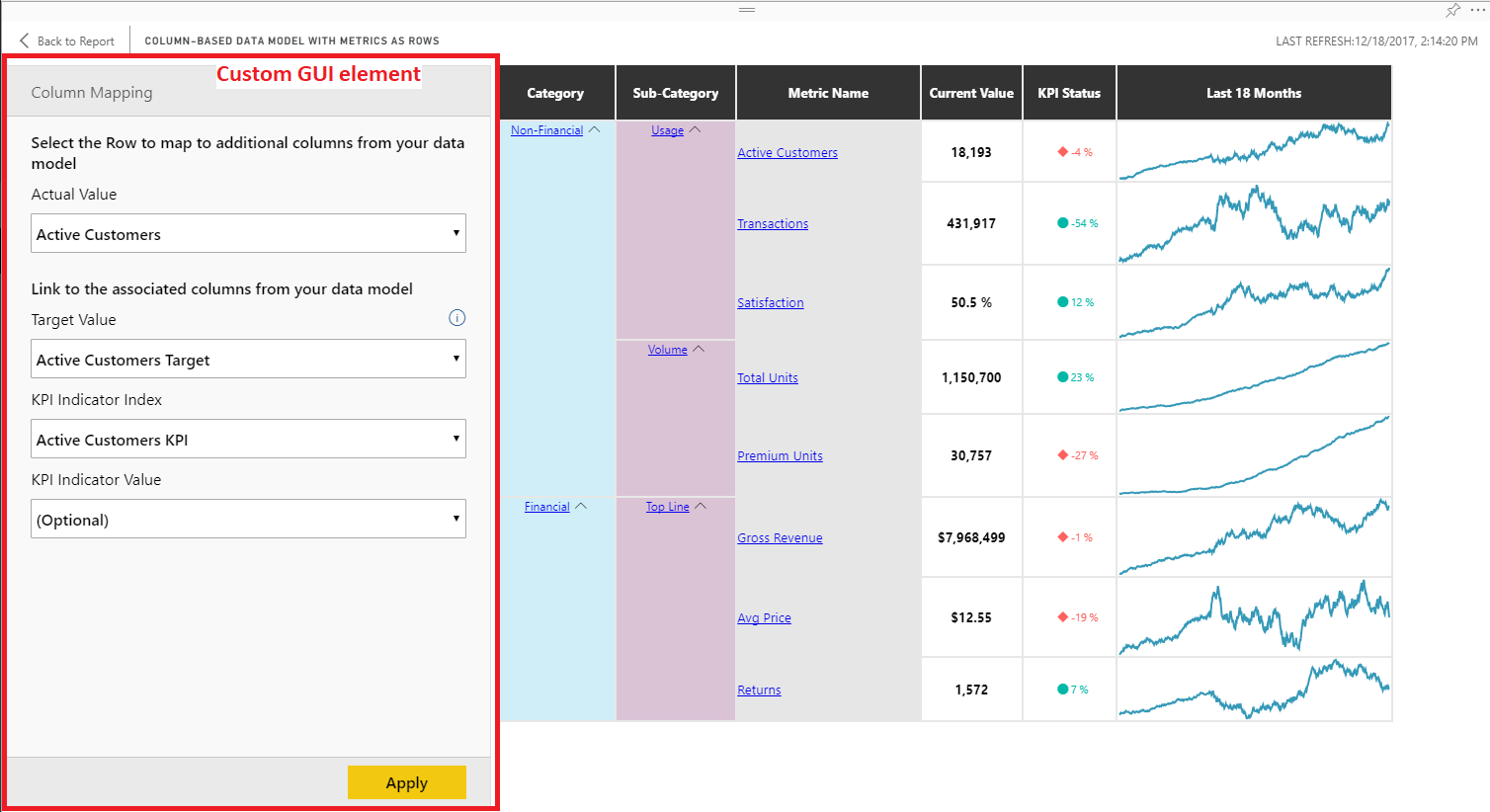The width and height of the screenshot is (1490, 812).
Task: Click the KPI Status column header
Action: 1069,93
